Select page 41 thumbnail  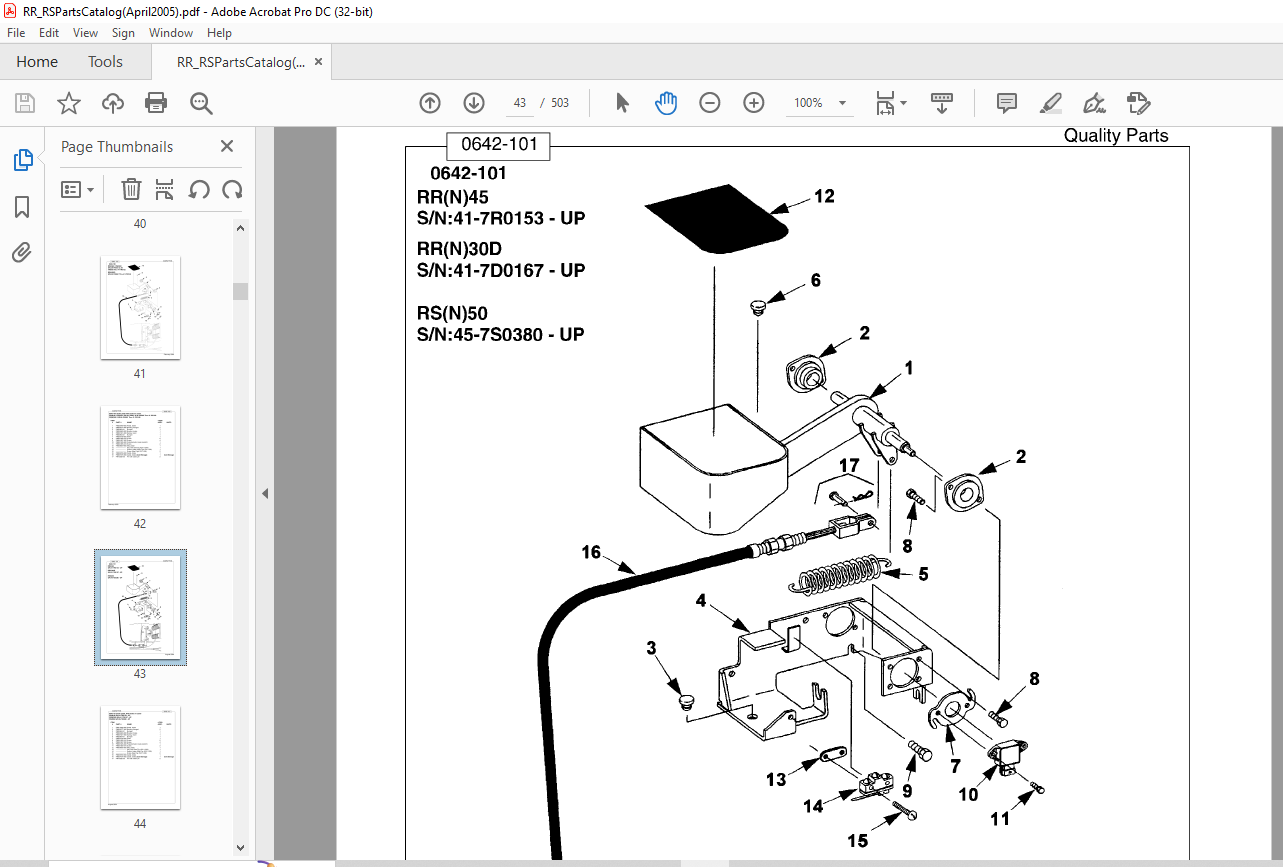(140, 307)
